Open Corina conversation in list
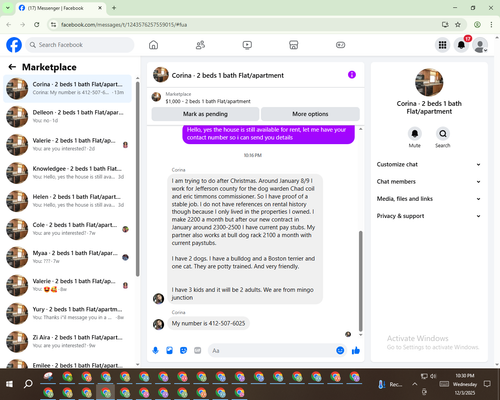 [67, 88]
